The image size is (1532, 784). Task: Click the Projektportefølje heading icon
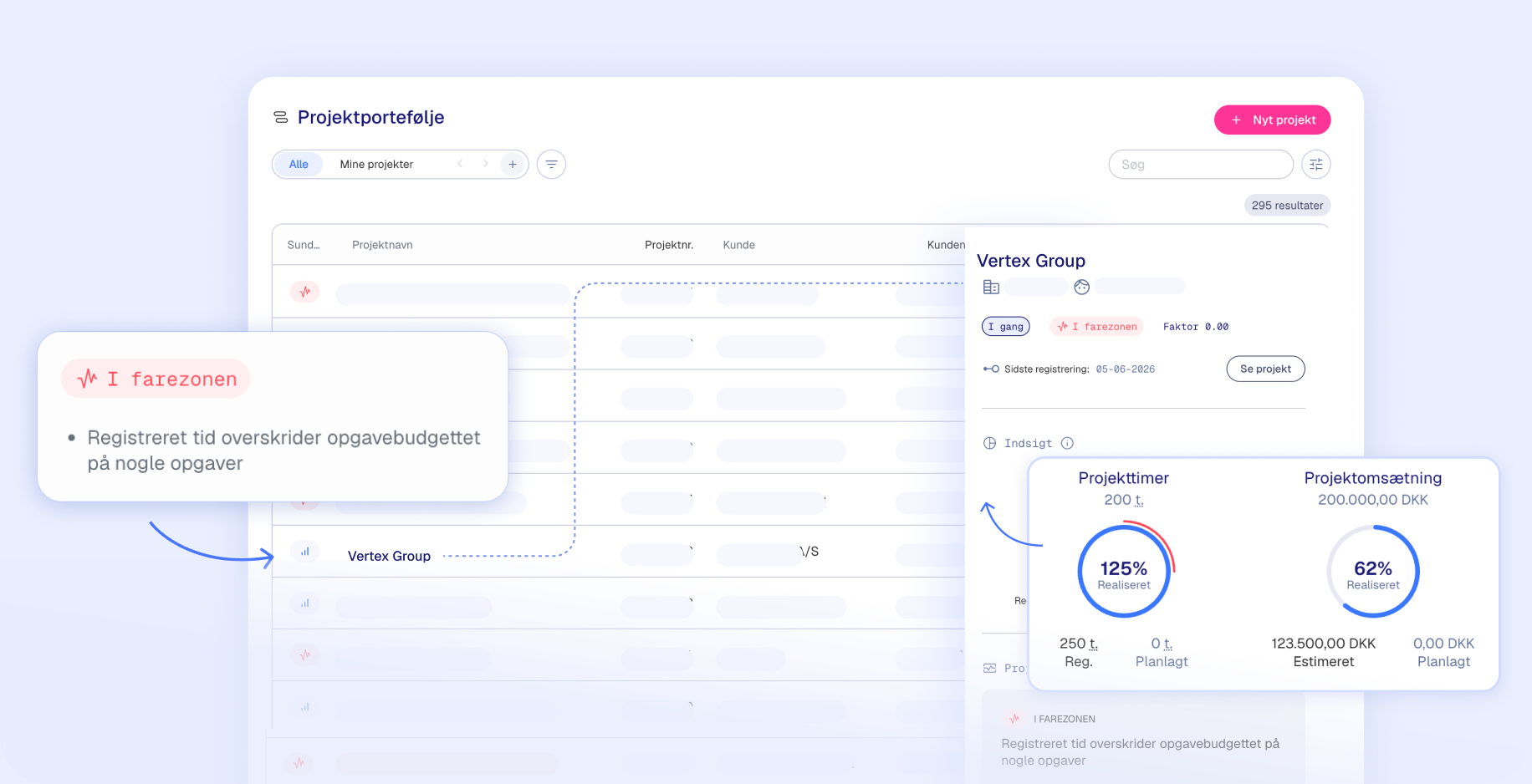click(281, 118)
